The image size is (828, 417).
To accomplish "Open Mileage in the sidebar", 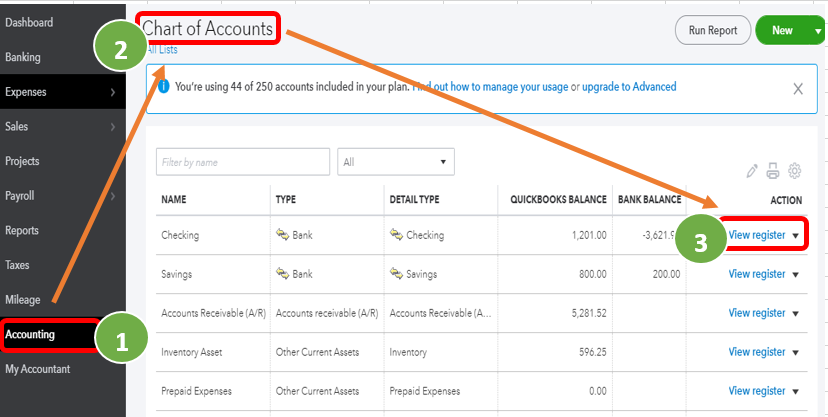I will coord(23,300).
